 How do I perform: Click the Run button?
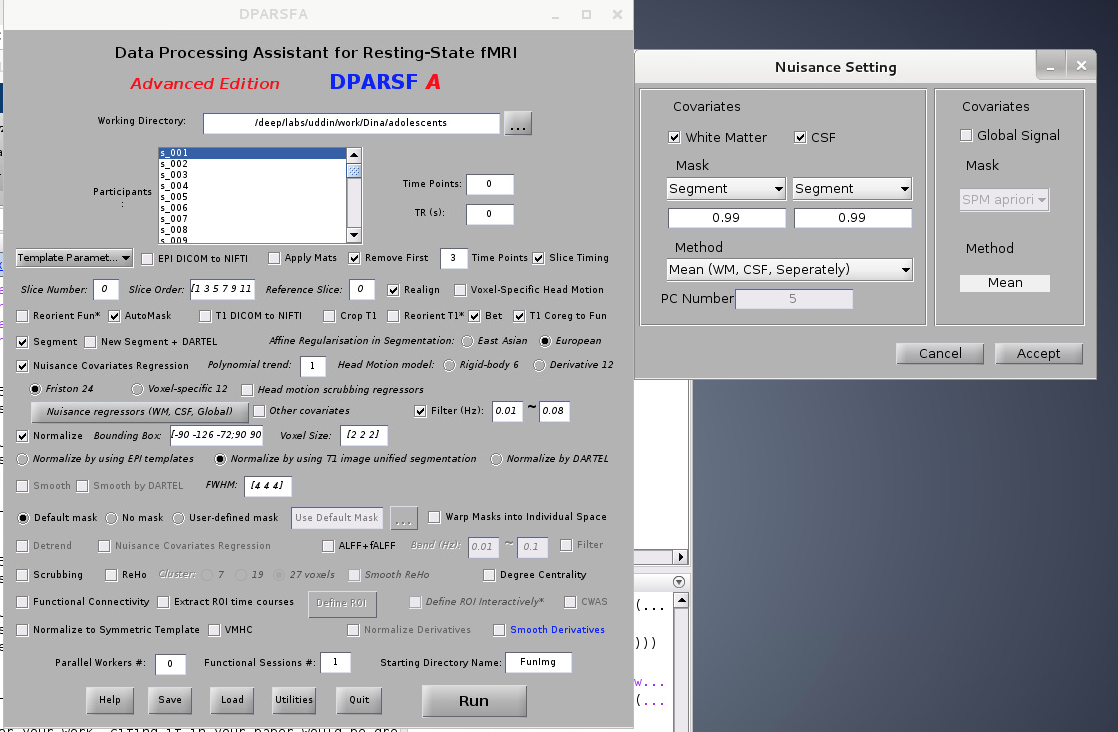click(x=474, y=701)
